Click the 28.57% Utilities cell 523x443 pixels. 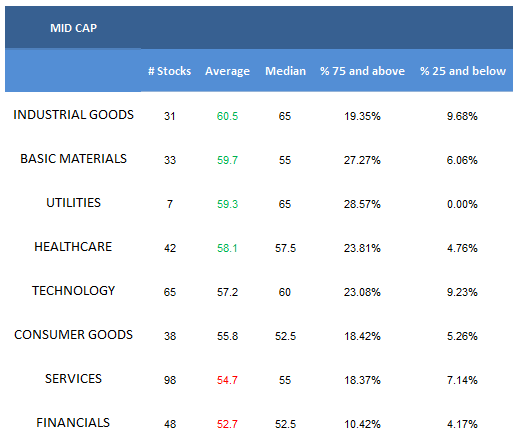tap(362, 204)
